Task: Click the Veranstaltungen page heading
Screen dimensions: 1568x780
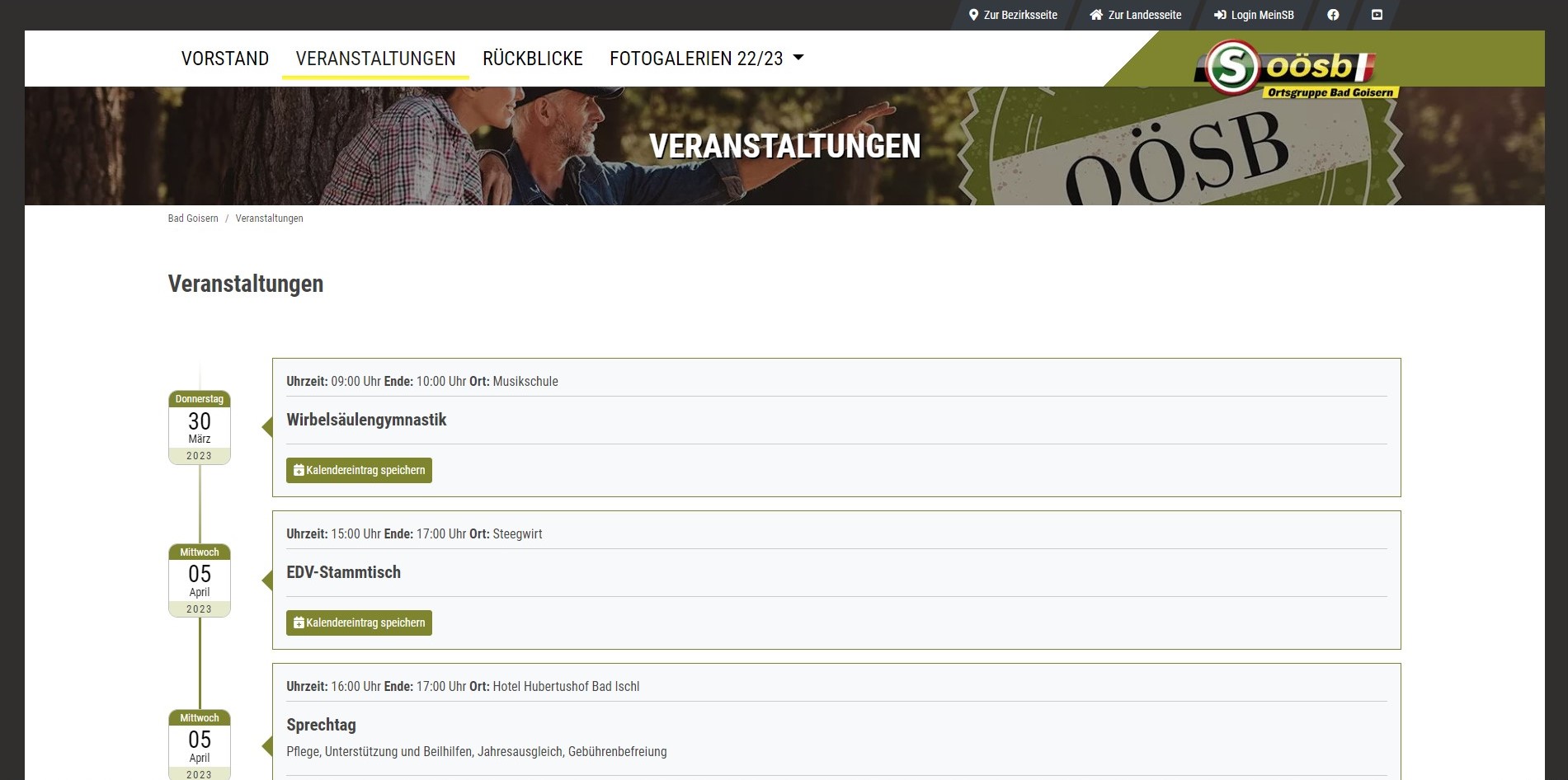Action: (x=246, y=284)
